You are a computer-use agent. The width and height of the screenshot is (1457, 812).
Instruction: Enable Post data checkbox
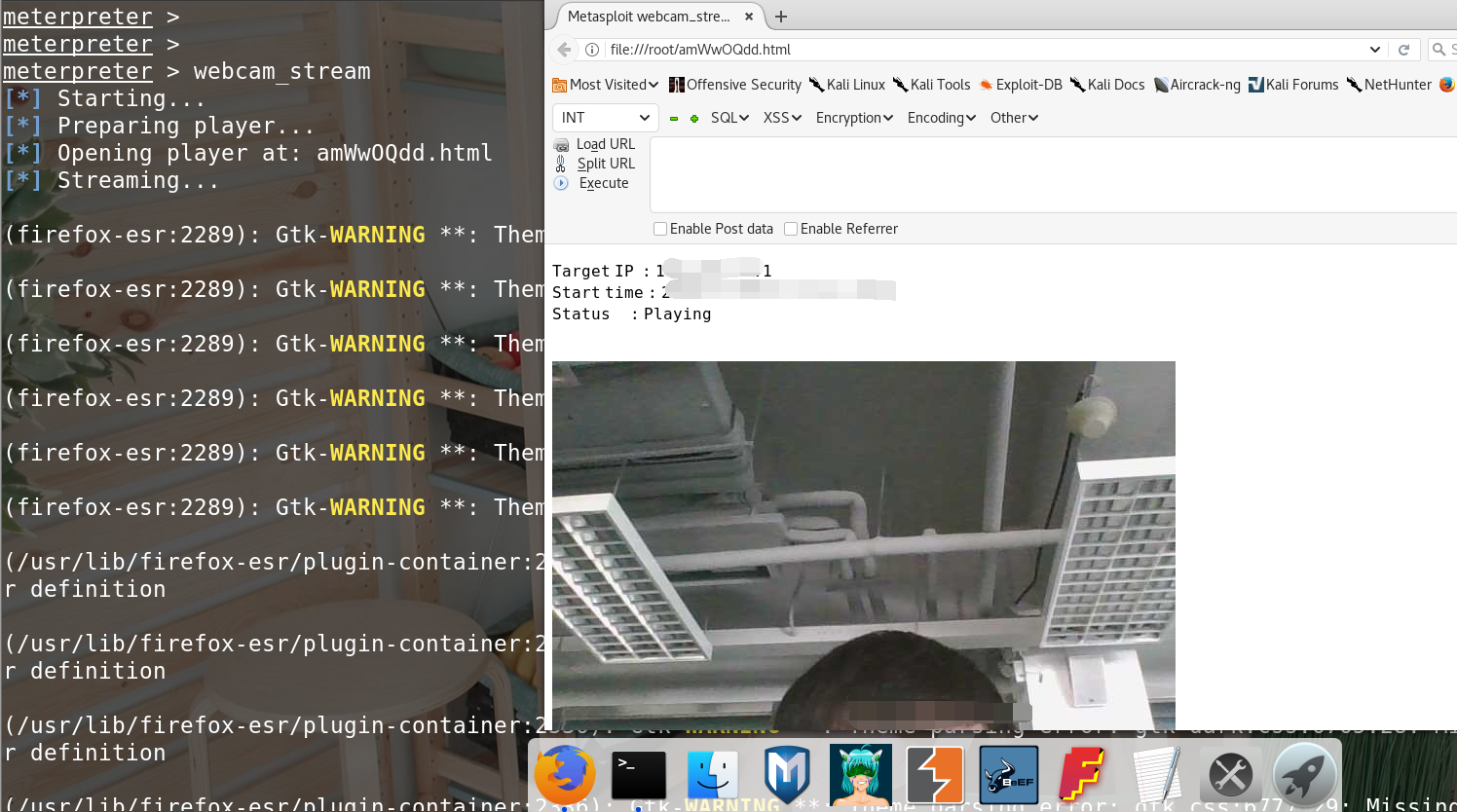pyautogui.click(x=660, y=229)
